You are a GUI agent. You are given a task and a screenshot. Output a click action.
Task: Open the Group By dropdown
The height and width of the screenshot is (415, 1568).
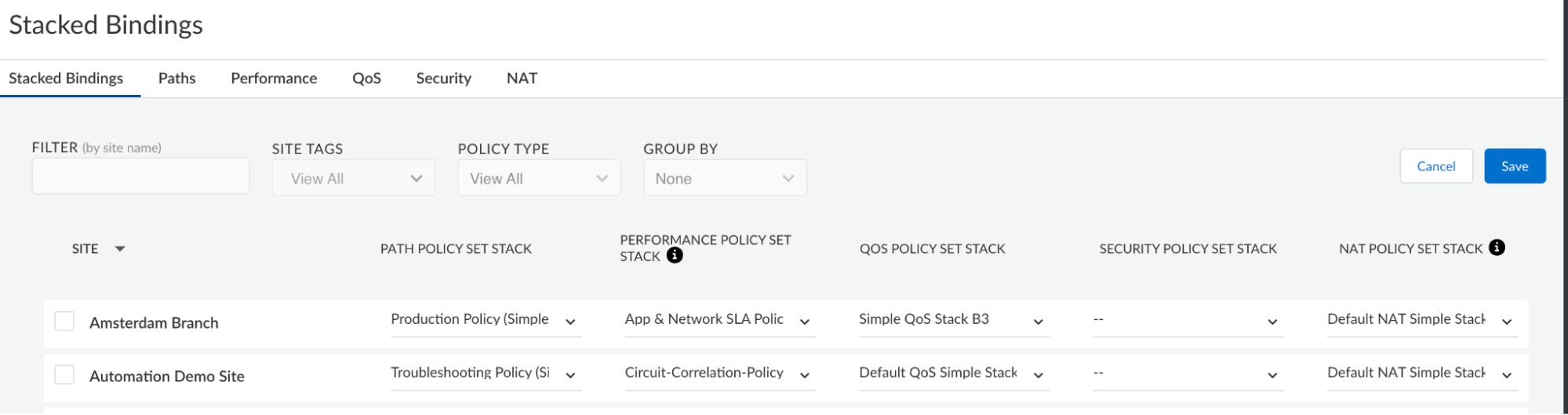point(725,178)
